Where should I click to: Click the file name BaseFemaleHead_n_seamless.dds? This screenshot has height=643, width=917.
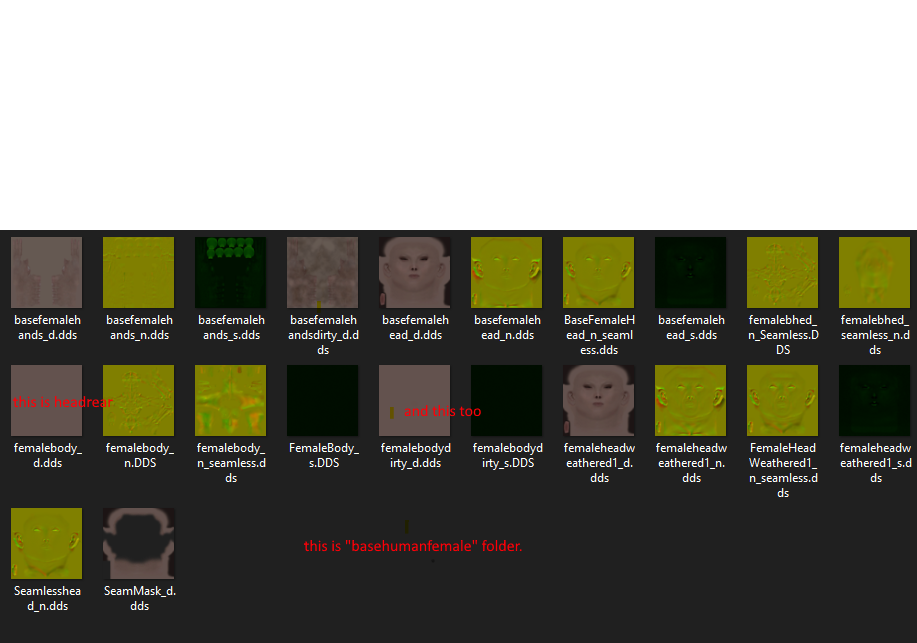[x=599, y=335]
